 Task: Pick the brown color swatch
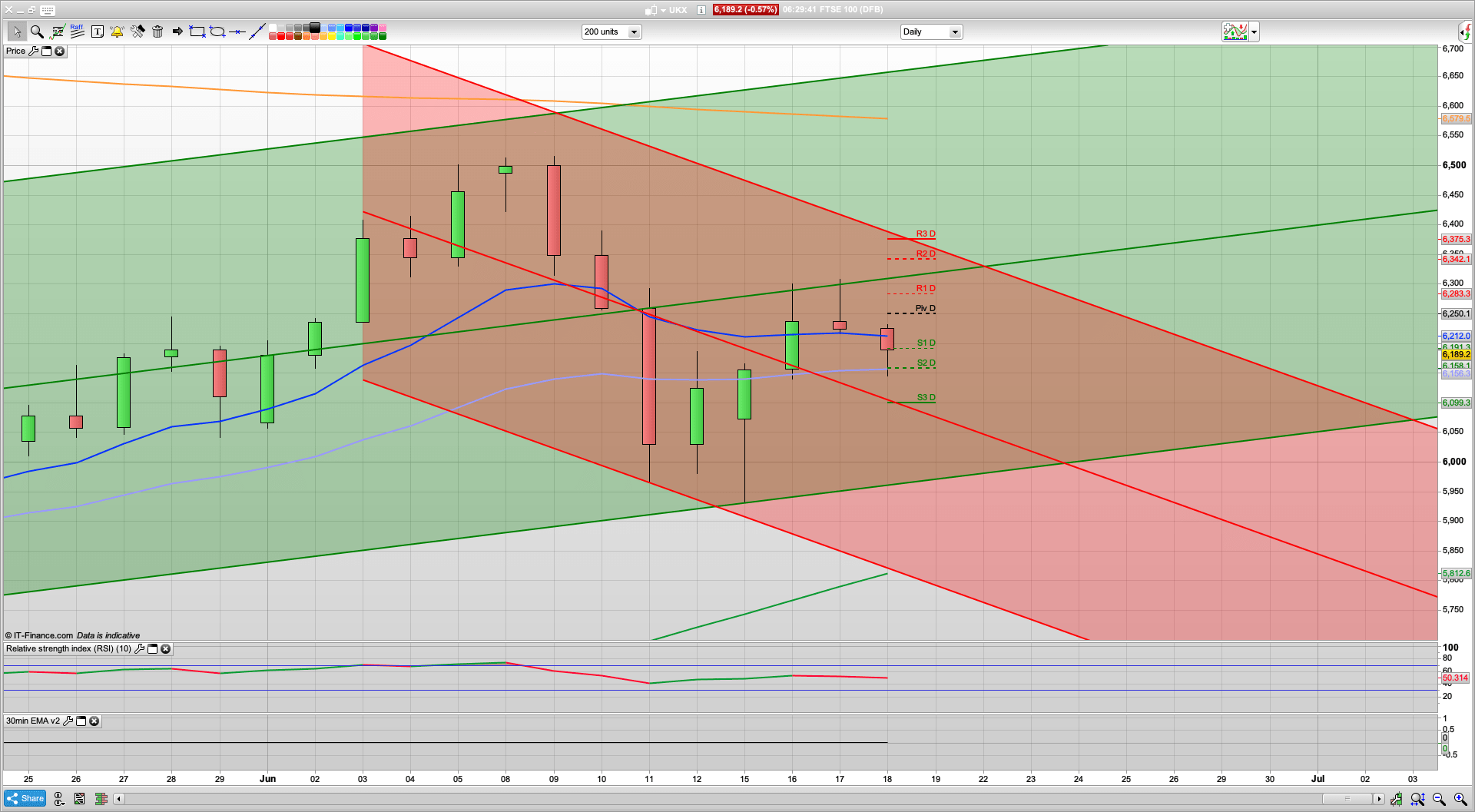[298, 36]
